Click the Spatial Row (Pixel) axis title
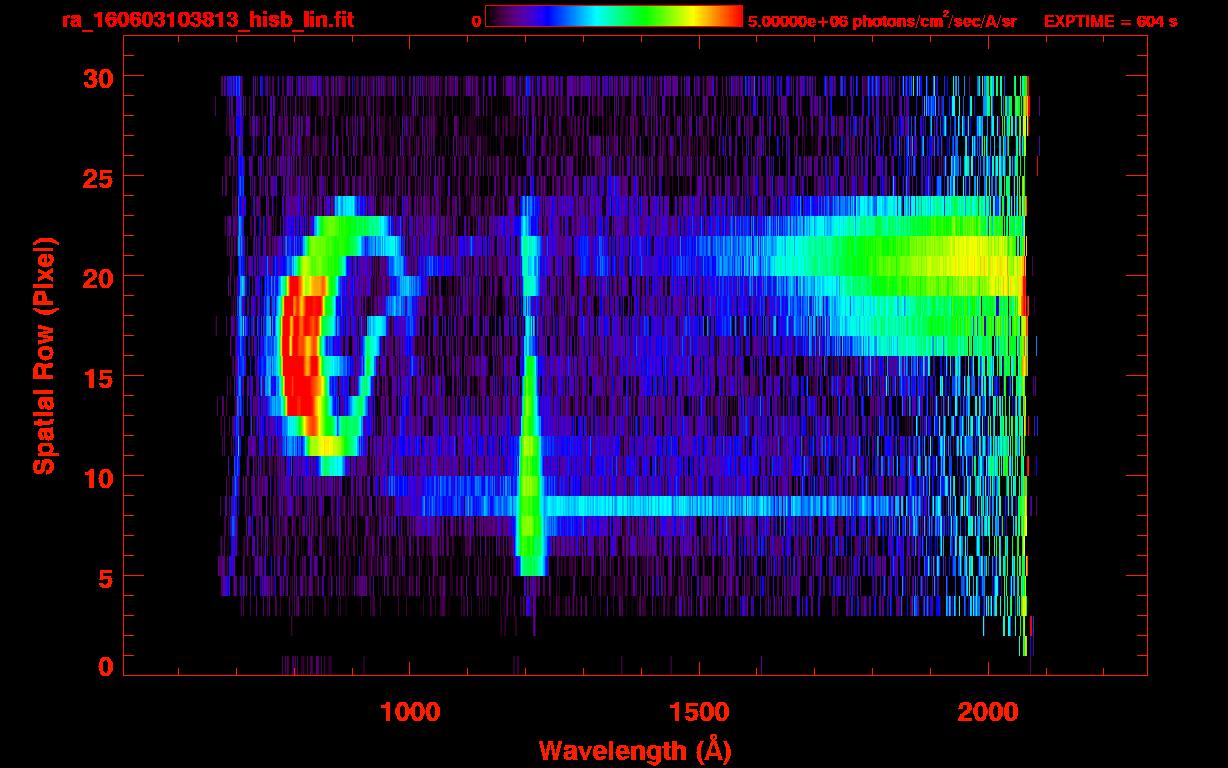The width and height of the screenshot is (1228, 768). tap(44, 355)
